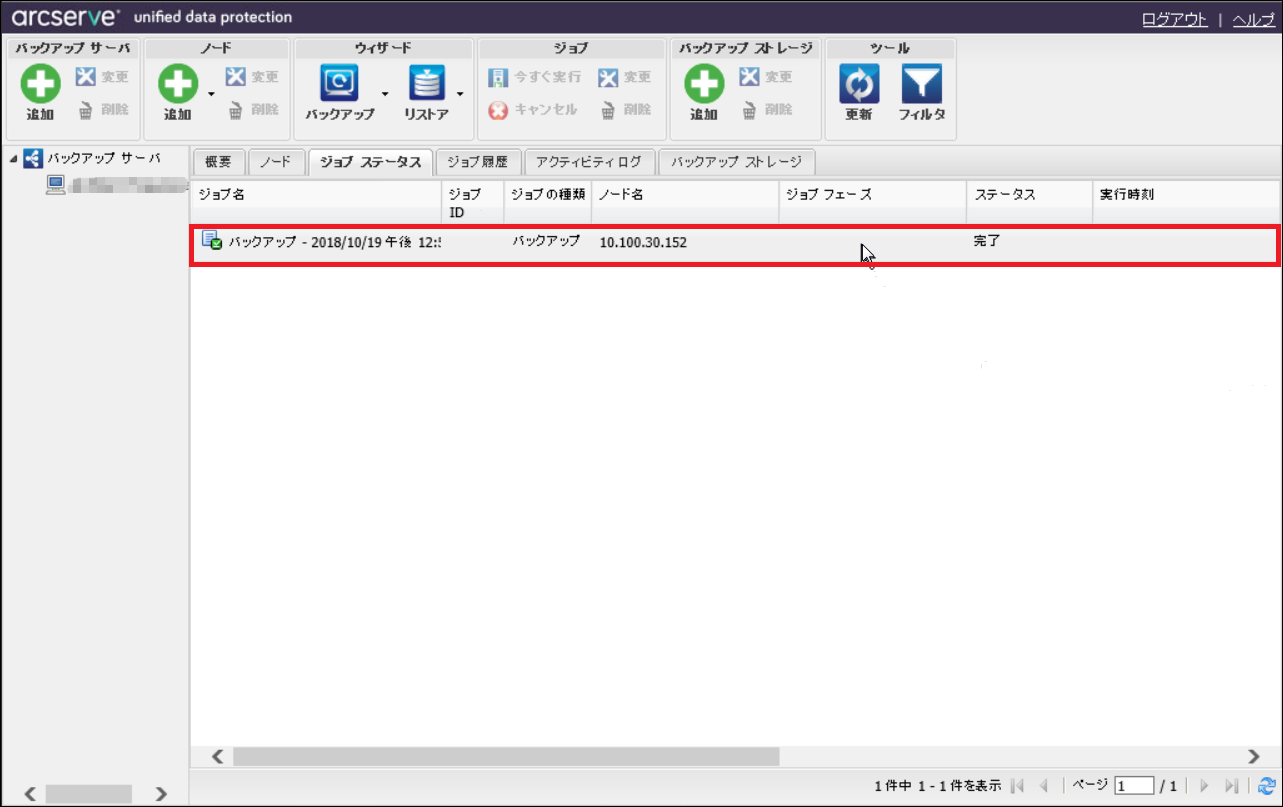Image resolution: width=1283 pixels, height=807 pixels.
Task: Click the backup server Delete (削除) trash icon
Action: [x=86, y=110]
